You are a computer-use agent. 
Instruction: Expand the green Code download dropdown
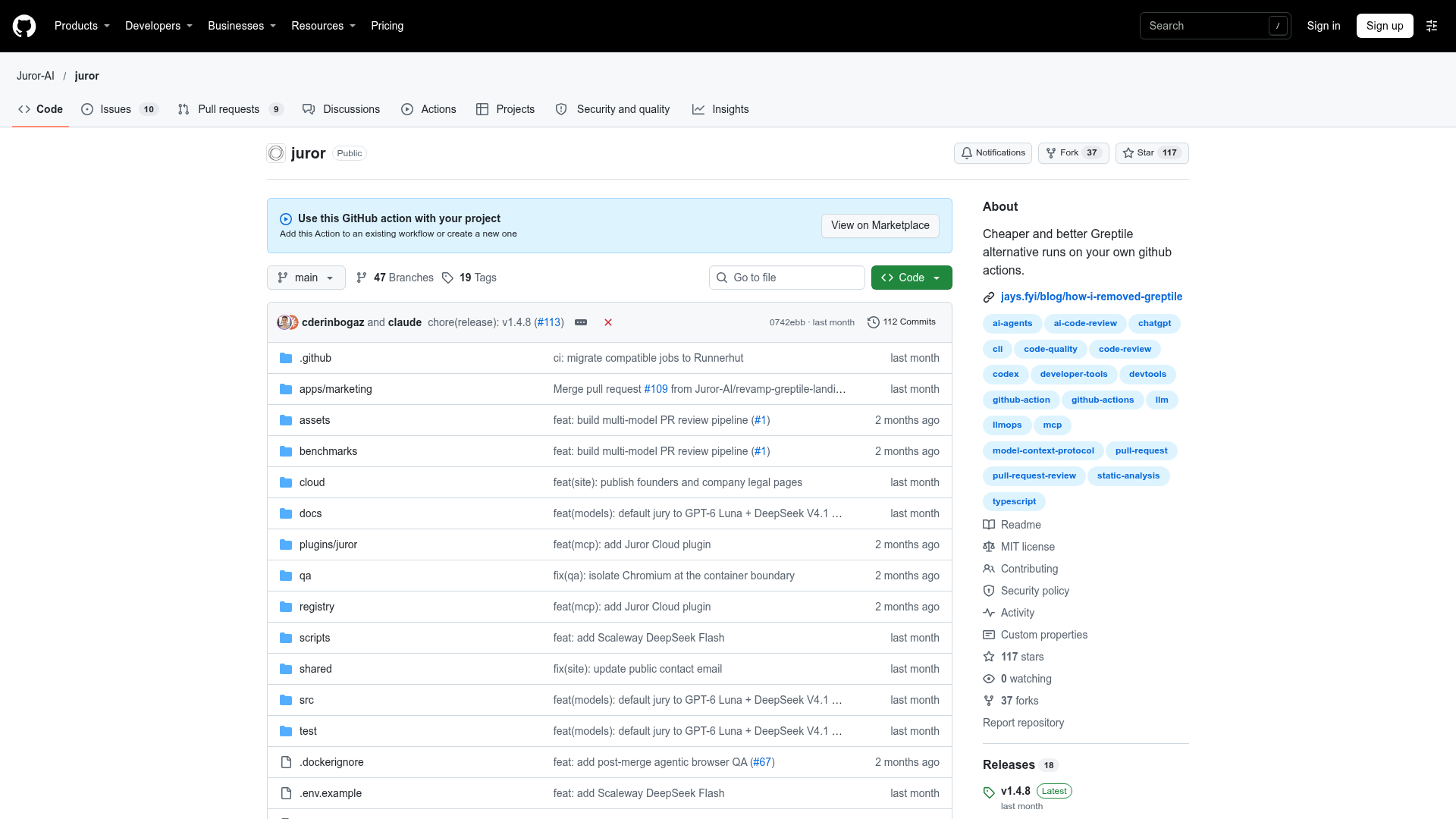pos(912,278)
